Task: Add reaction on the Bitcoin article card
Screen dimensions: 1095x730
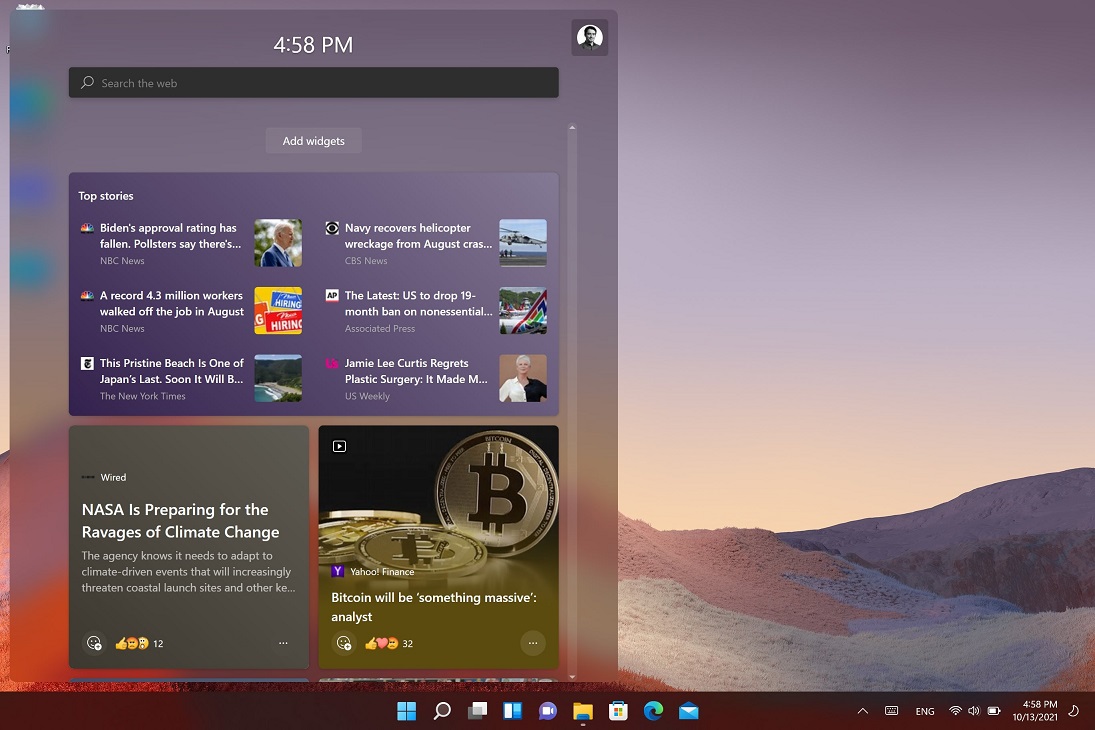Action: pyautogui.click(x=343, y=643)
